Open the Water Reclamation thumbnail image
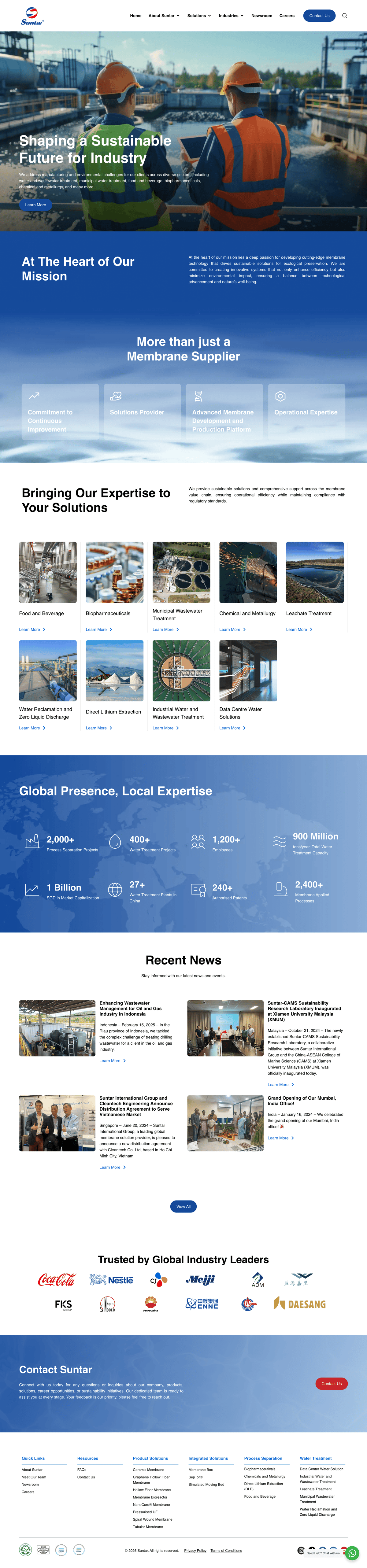The height and width of the screenshot is (1568, 367). (x=48, y=671)
